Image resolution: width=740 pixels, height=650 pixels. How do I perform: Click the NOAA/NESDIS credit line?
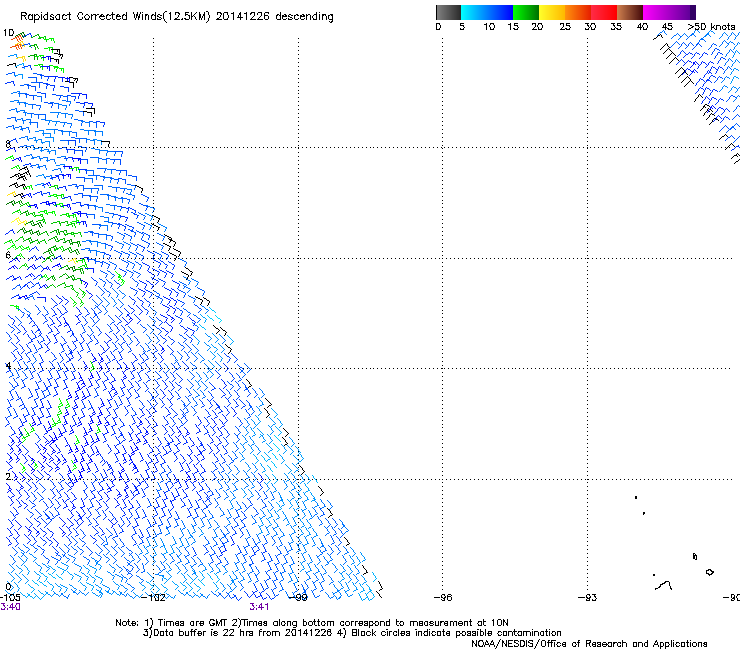(589, 644)
